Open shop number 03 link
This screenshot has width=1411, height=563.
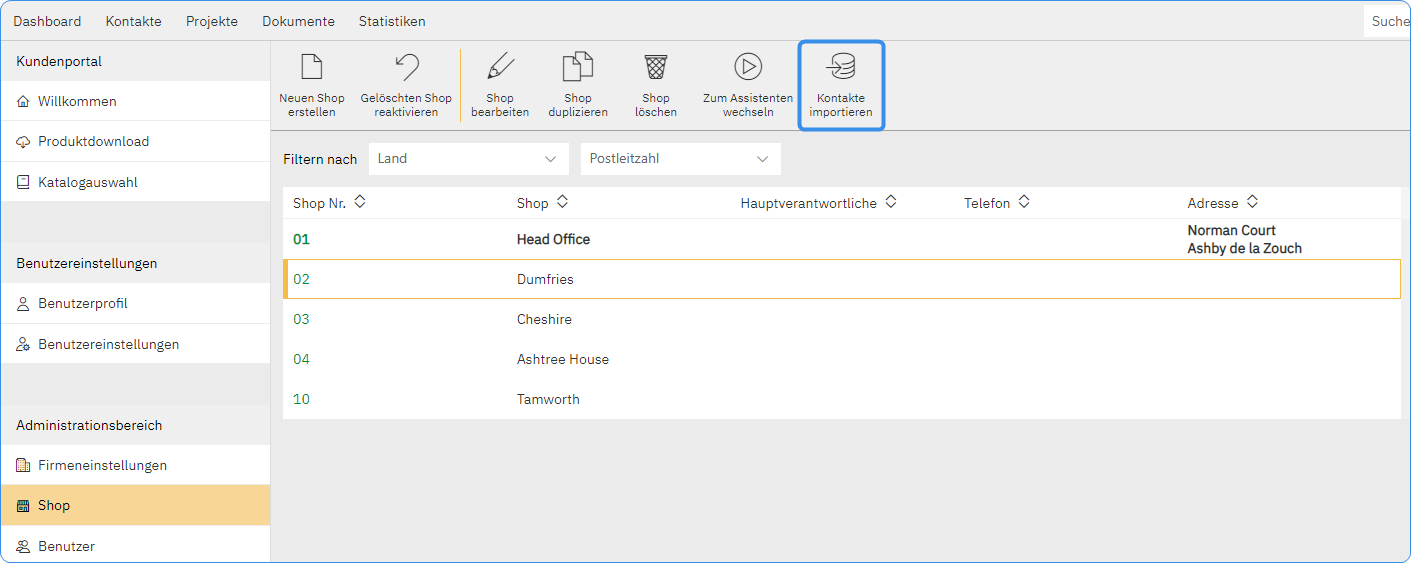tap(301, 320)
